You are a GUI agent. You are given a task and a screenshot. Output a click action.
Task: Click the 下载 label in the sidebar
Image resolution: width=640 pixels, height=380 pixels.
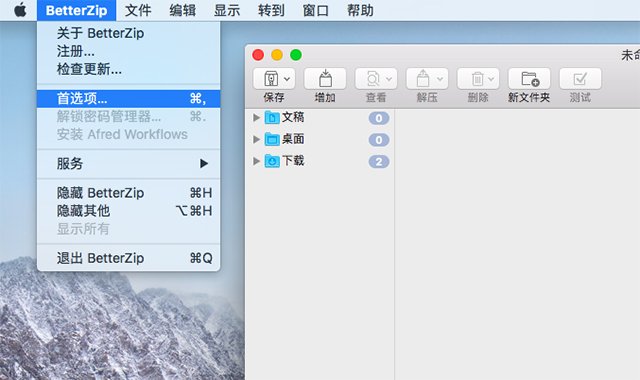[293, 160]
